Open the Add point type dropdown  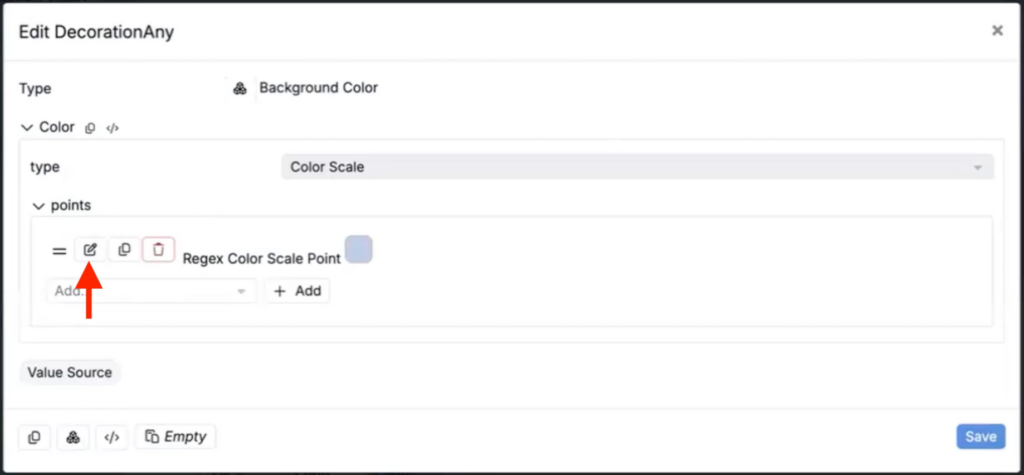(151, 291)
